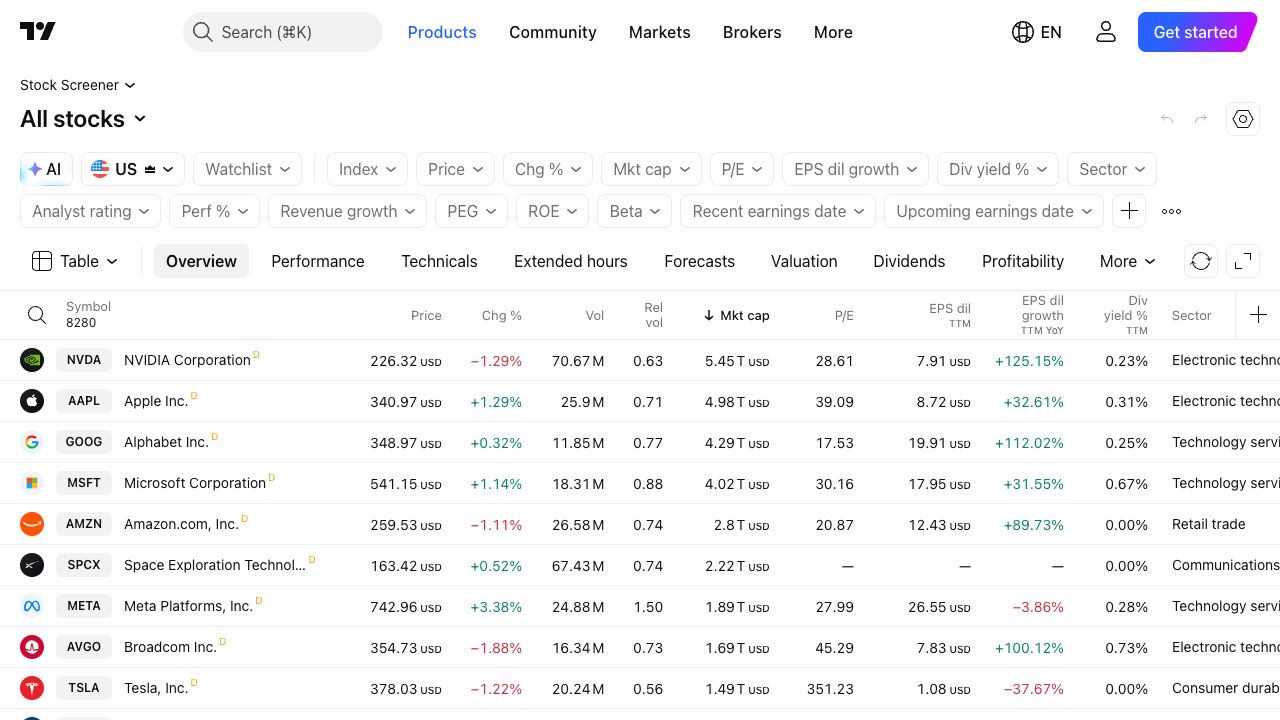Add a column with the plus icon
The width and height of the screenshot is (1280, 720).
tap(1258, 315)
